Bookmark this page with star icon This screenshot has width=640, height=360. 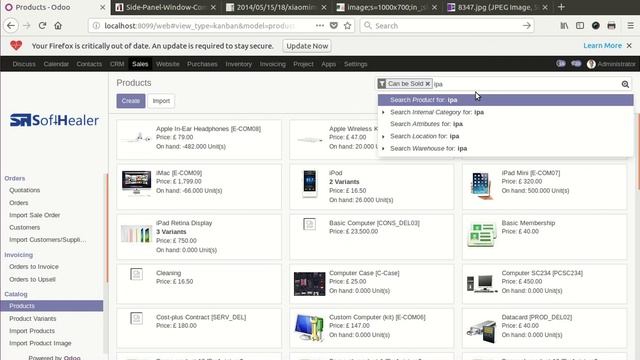tap(347, 25)
